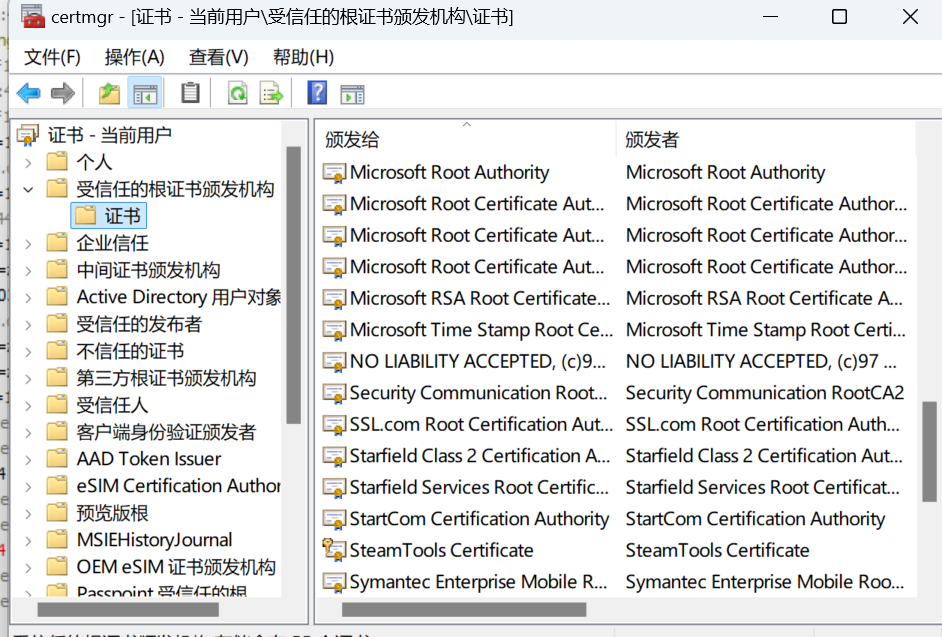Expand the 受信任的发布者 node
The width and height of the screenshot is (942, 637).
coord(28,325)
